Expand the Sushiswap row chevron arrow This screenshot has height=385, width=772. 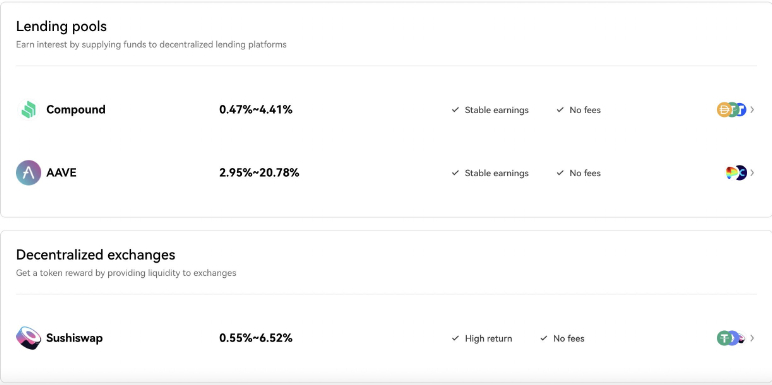pyautogui.click(x=752, y=338)
